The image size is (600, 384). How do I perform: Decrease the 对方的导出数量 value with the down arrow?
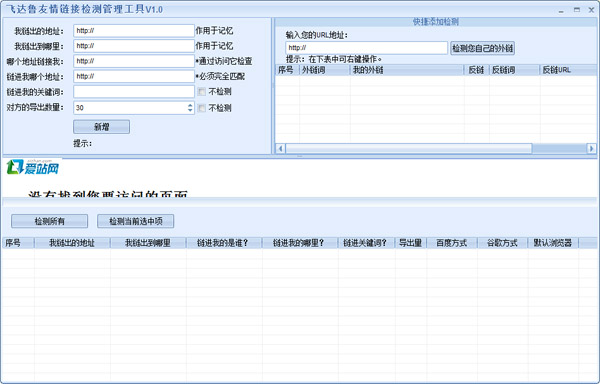[x=190, y=111]
